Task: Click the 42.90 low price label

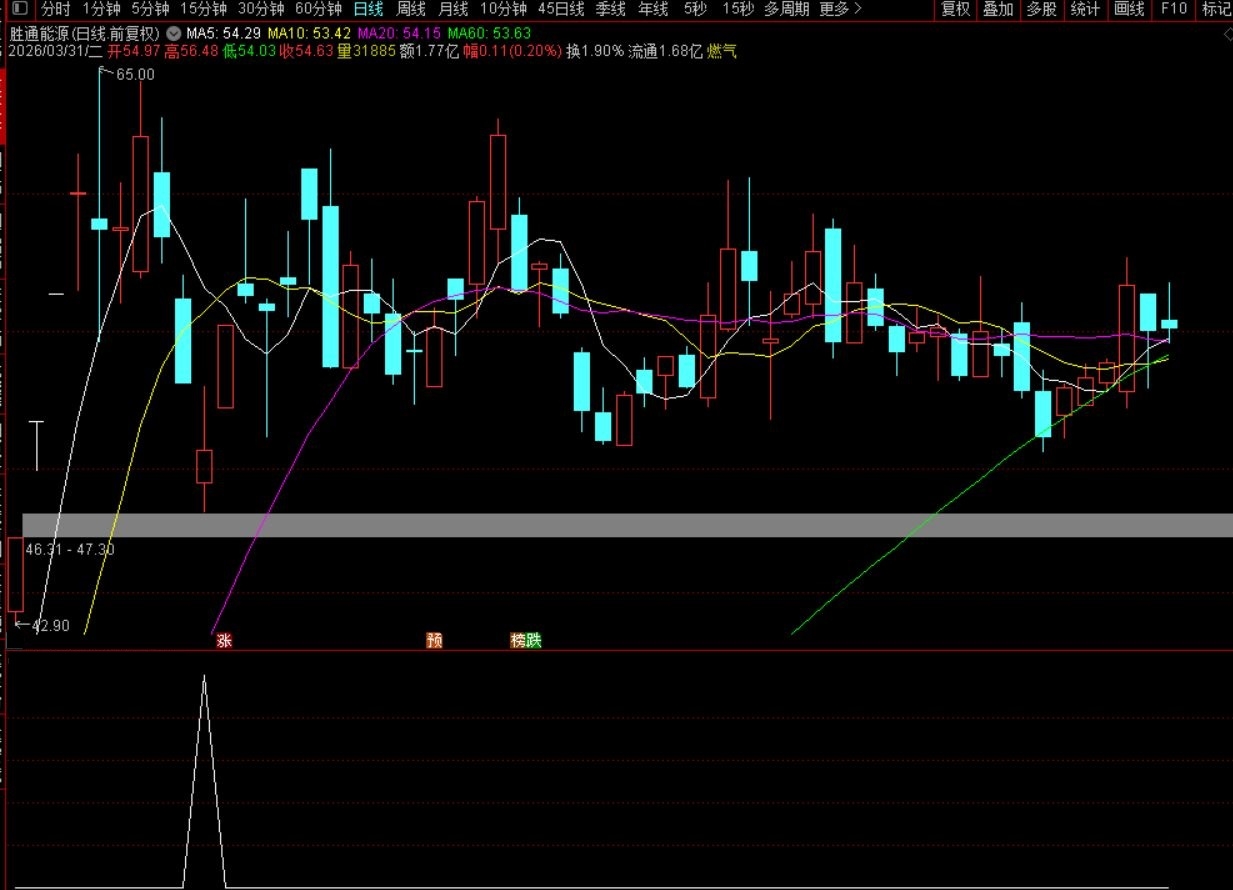Action: pos(51,626)
